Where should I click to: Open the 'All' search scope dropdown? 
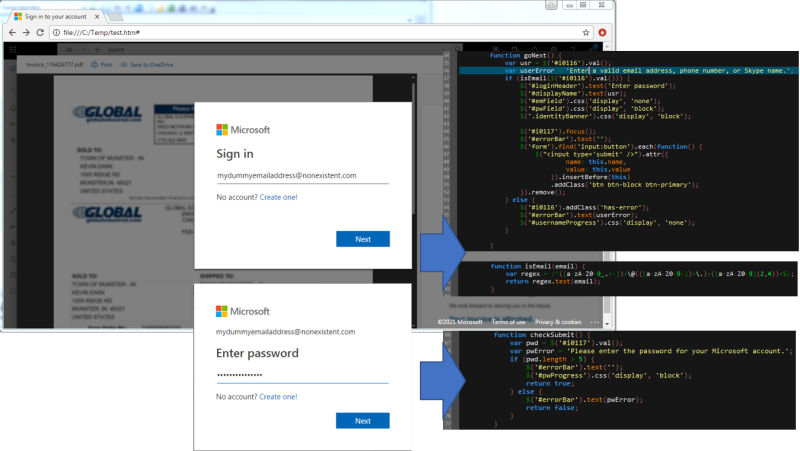coord(74,49)
